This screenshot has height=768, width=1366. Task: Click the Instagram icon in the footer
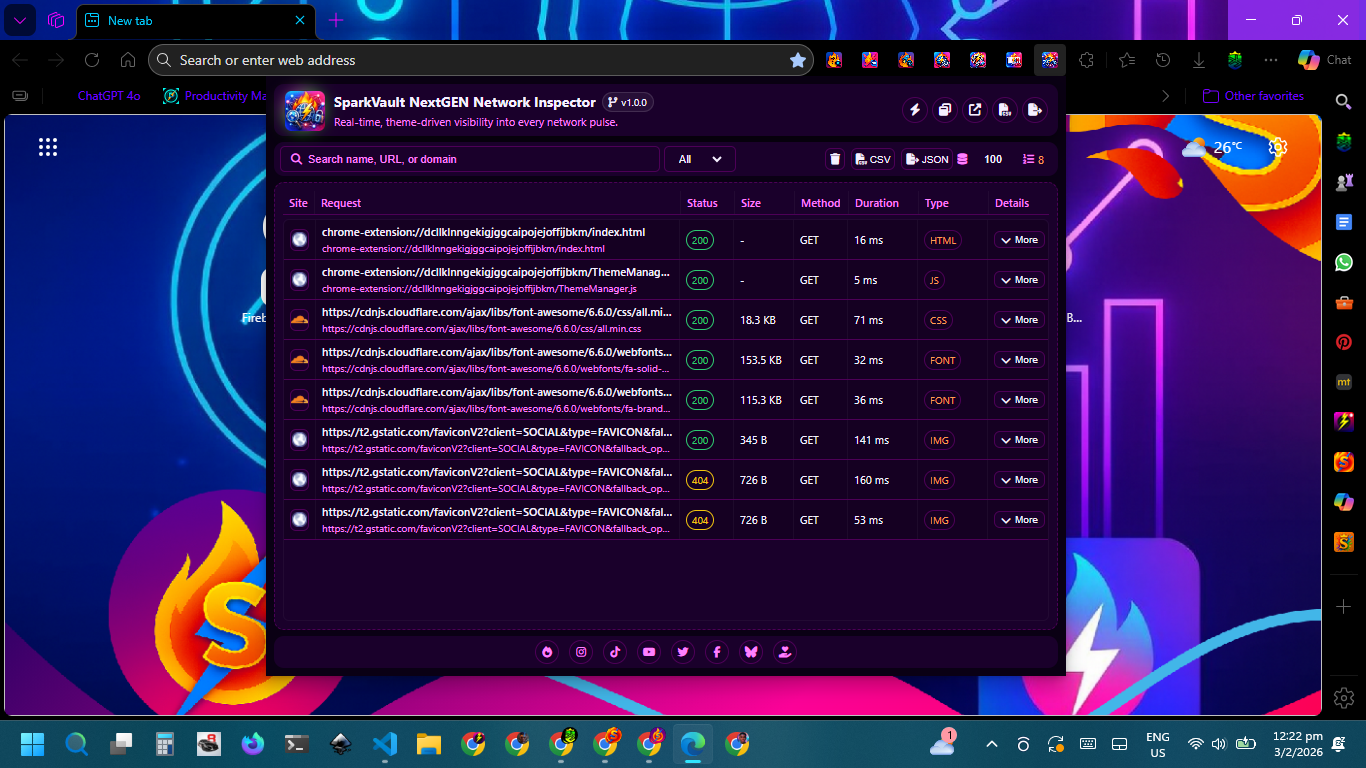point(581,652)
